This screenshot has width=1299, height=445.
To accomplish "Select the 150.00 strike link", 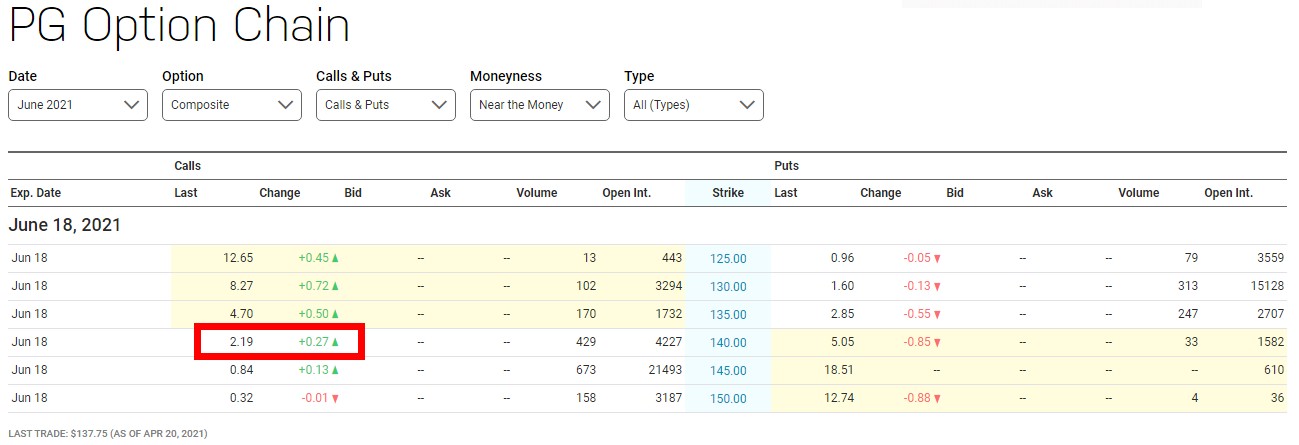I will click(728, 398).
